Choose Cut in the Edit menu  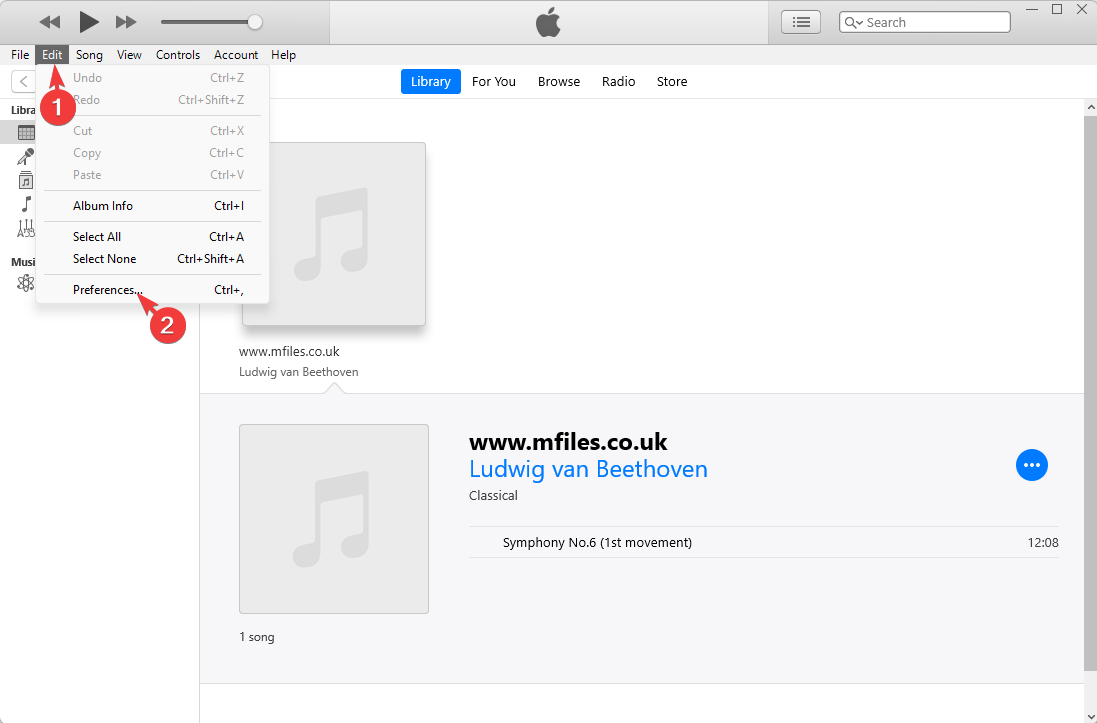tap(153, 131)
